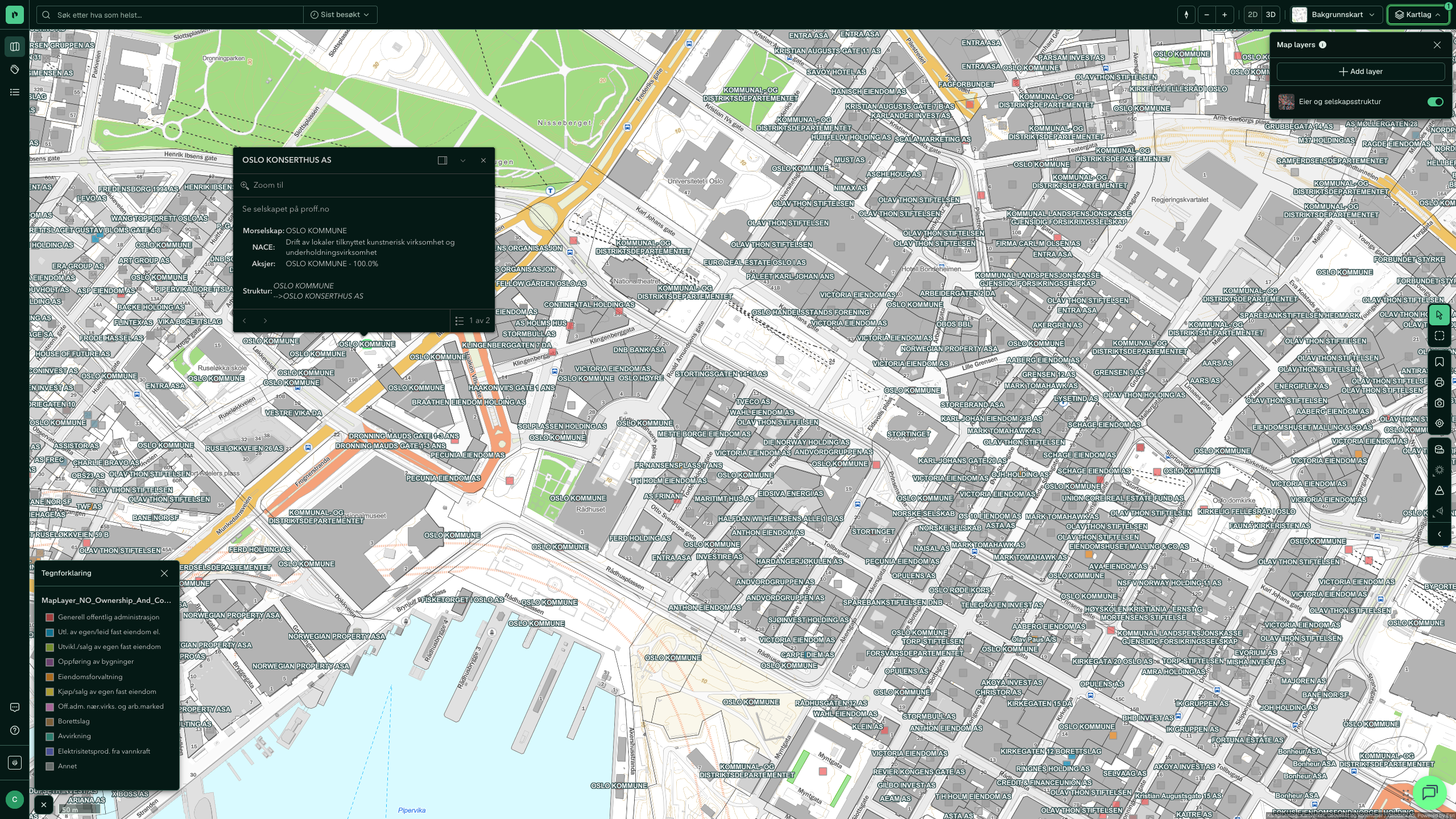This screenshot has height=819, width=1456.
Task: Toggle Eier og selskapsstruktur layer off
Action: click(1435, 102)
